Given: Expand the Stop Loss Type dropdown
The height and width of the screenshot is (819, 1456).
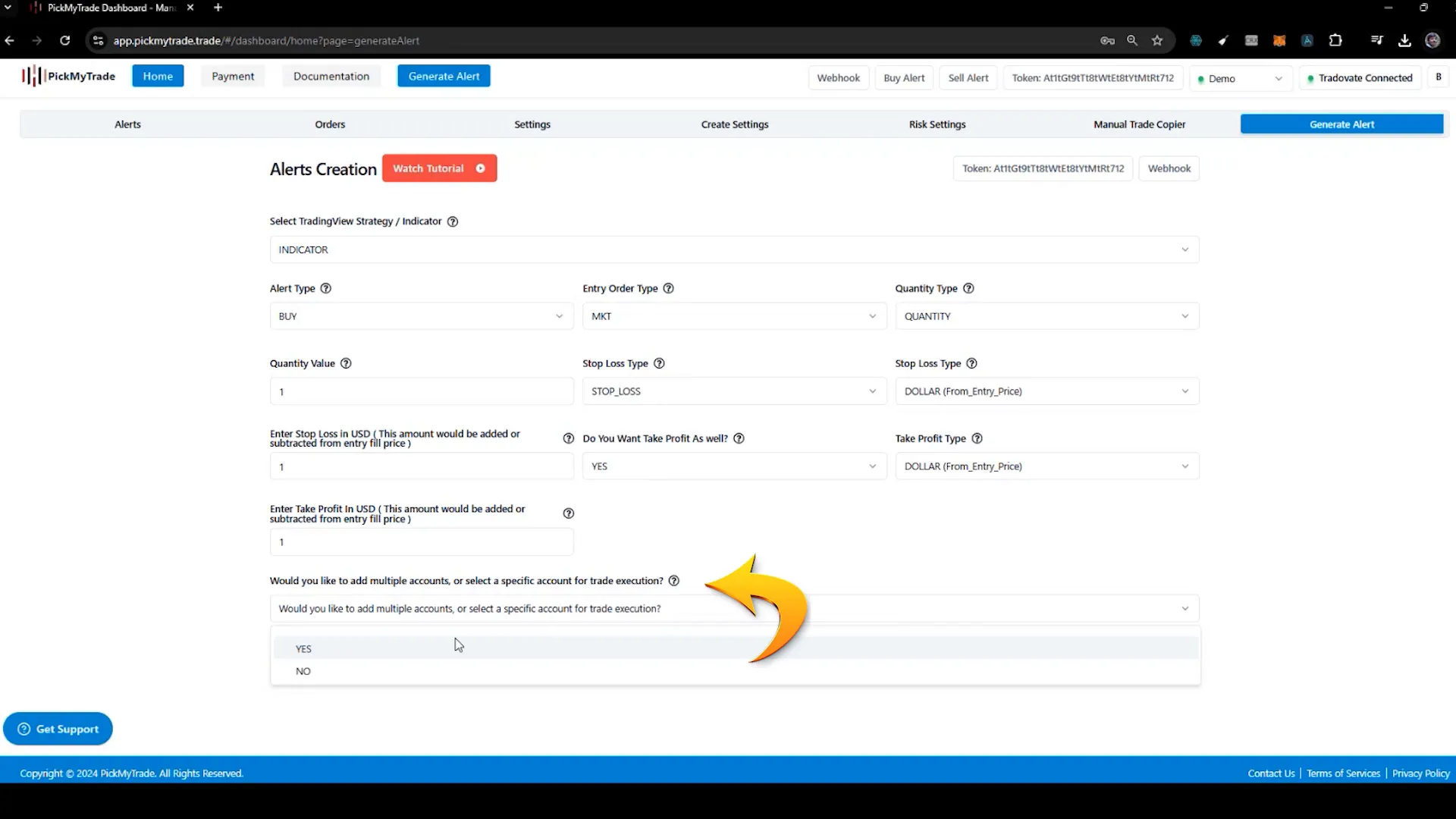Looking at the screenshot, I should [x=733, y=391].
